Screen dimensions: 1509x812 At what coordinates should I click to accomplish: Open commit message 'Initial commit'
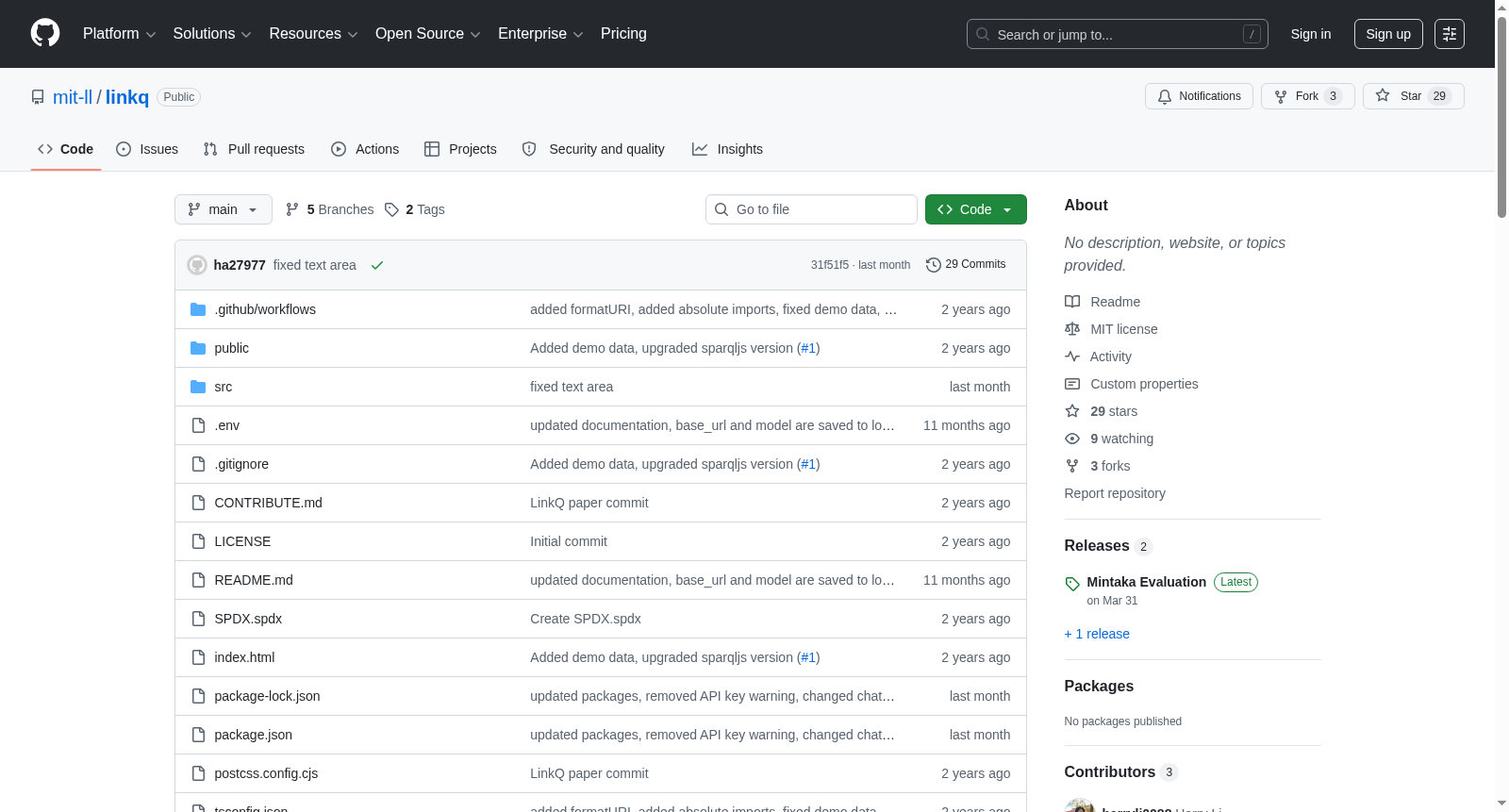(x=569, y=541)
